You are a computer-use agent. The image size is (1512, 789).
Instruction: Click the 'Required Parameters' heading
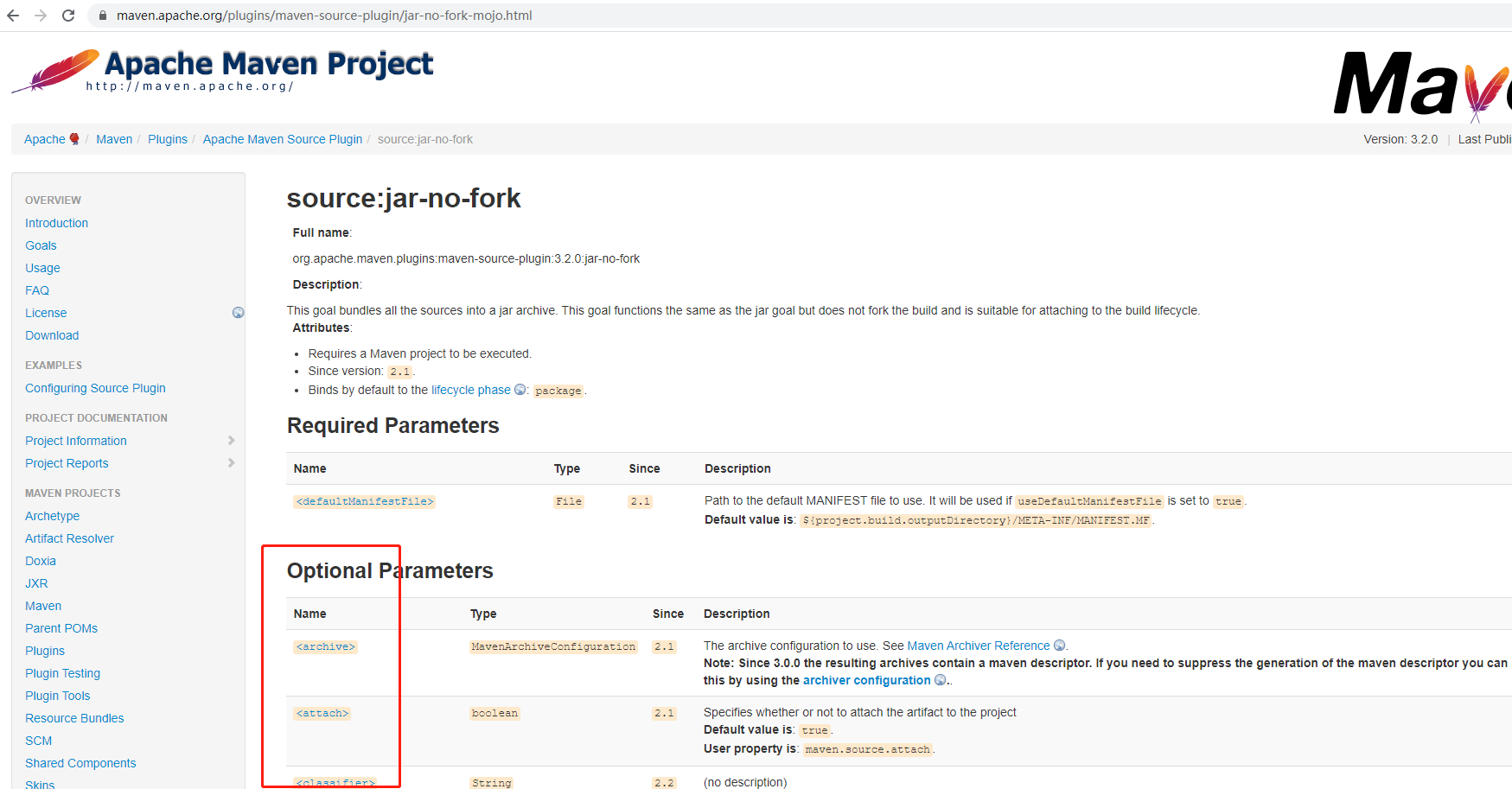point(393,426)
